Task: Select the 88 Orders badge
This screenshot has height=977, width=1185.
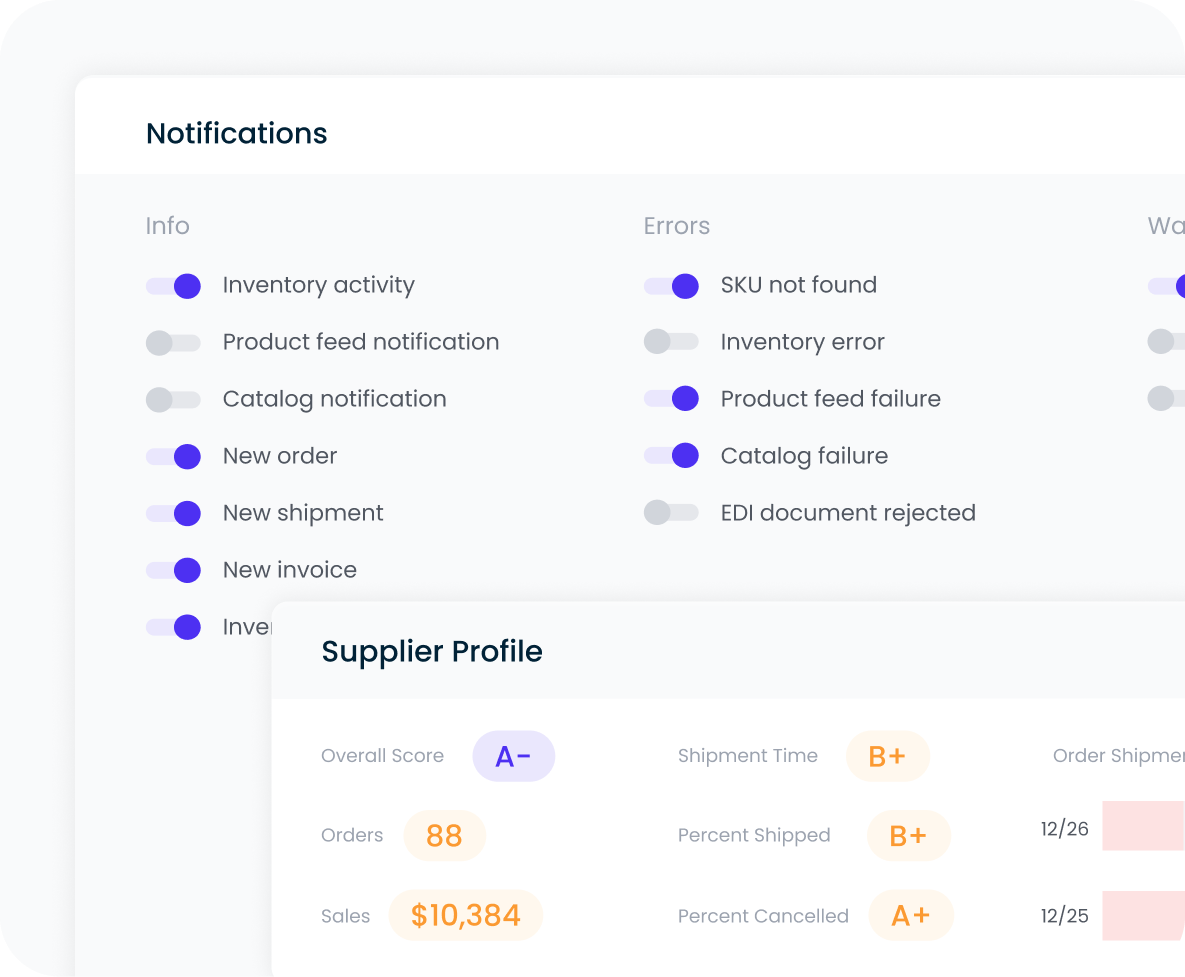Action: [x=444, y=836]
